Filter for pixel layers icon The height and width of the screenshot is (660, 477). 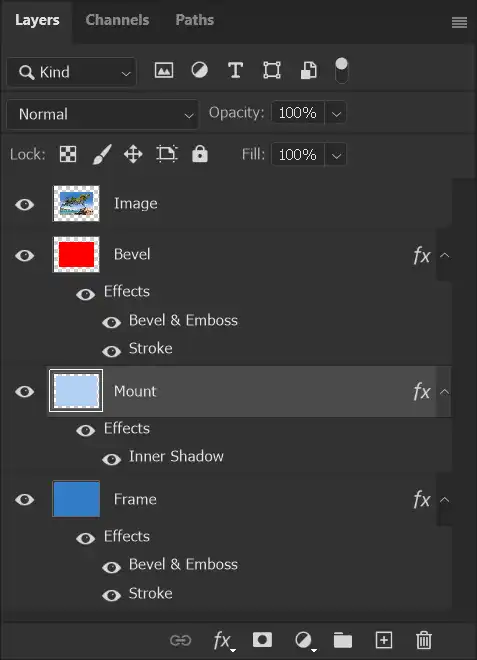(x=164, y=70)
